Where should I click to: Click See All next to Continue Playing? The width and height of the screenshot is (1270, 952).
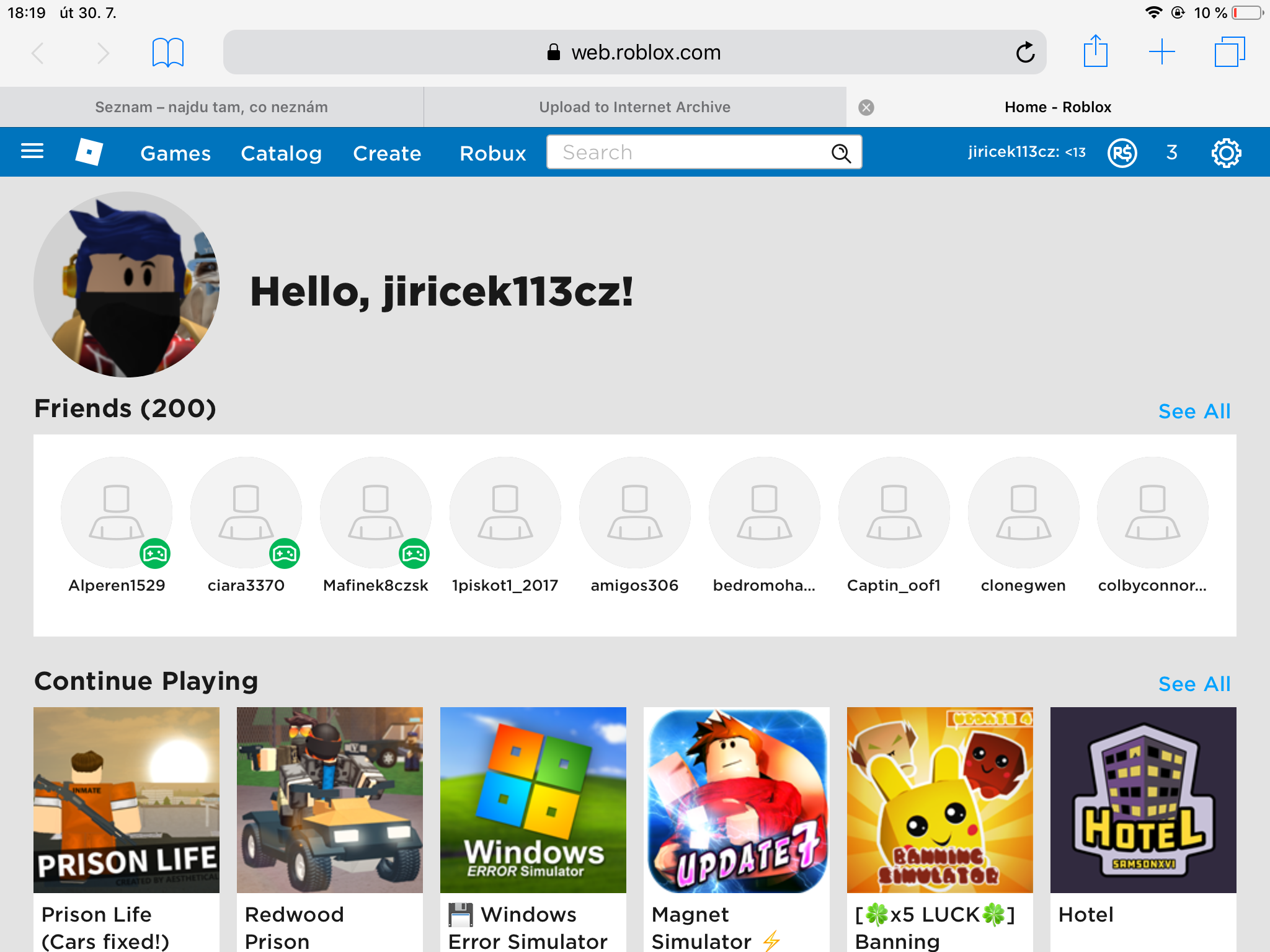click(1194, 684)
